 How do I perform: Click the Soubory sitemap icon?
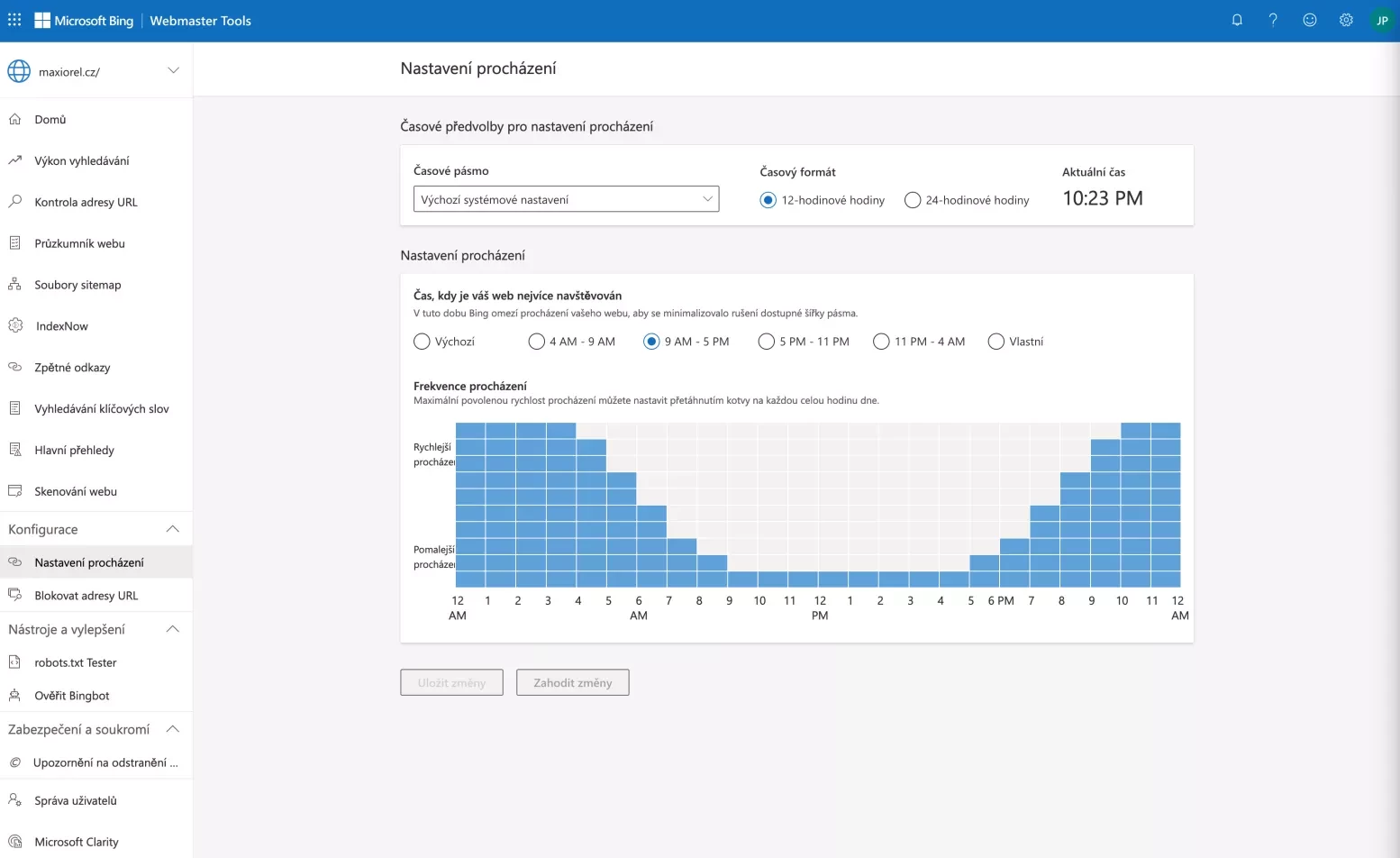(x=15, y=285)
